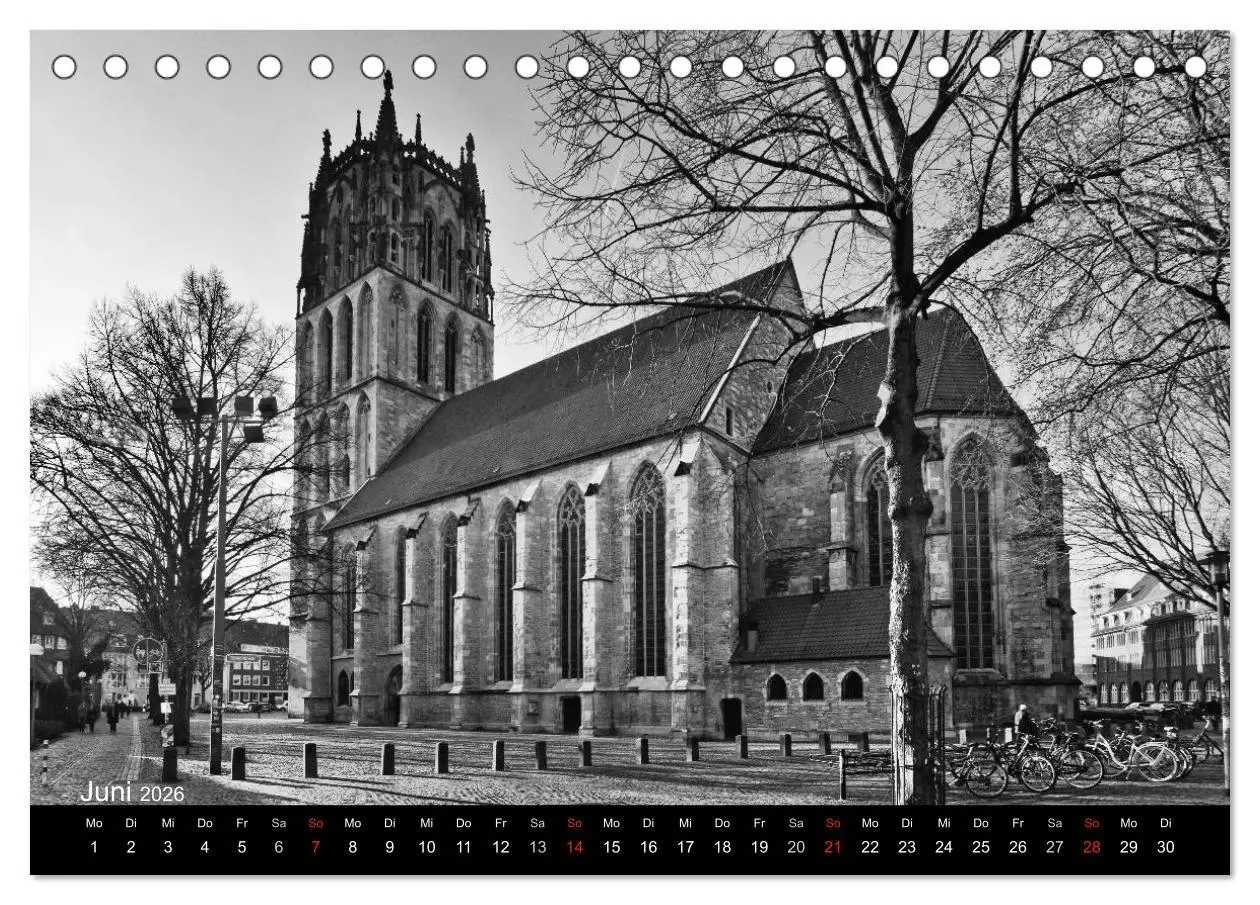Select date 16 in the calendar strip
Screen dimensions: 1260x905
coord(649,847)
